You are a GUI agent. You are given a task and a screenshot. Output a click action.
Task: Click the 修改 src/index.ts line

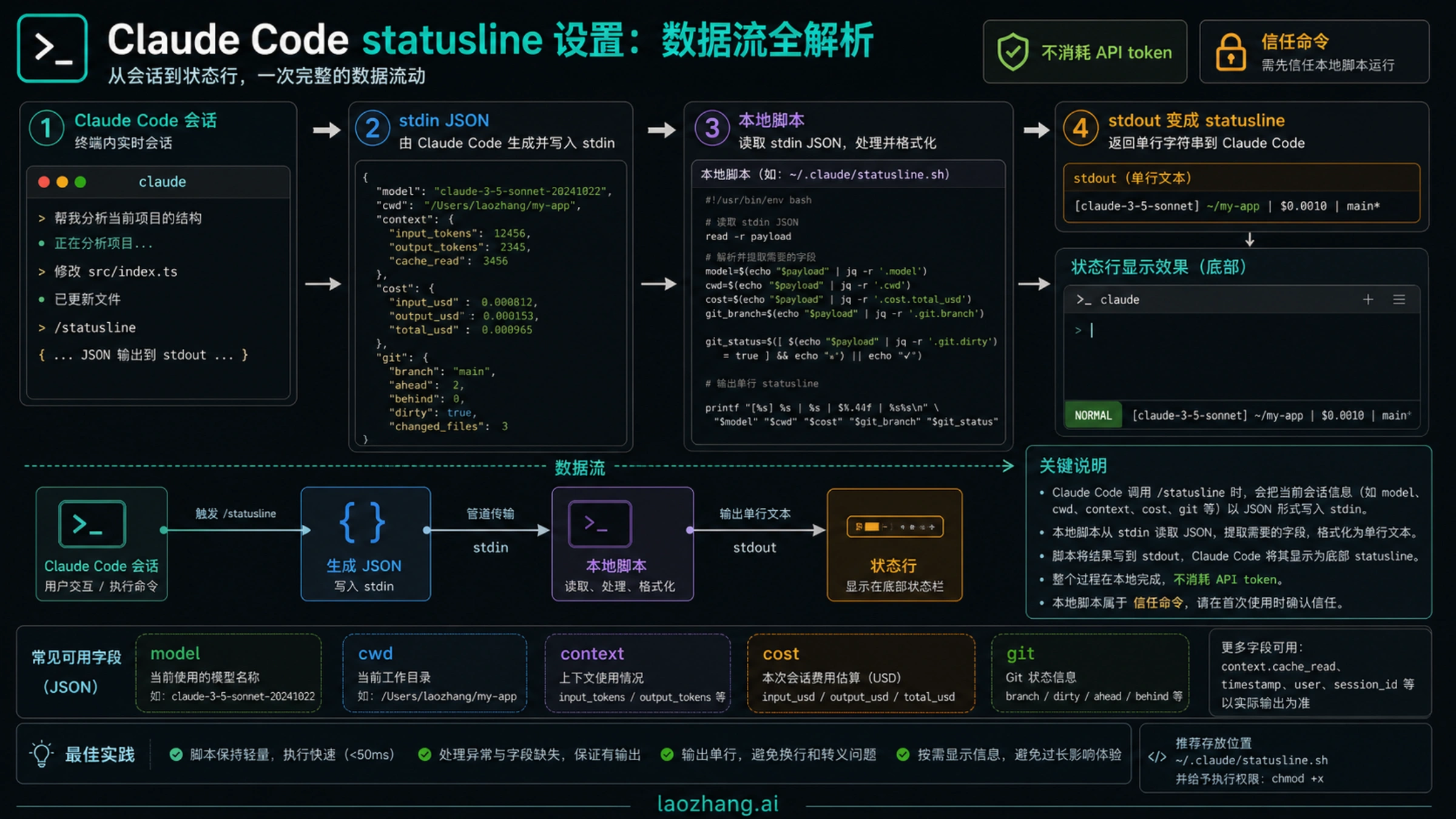pos(107,272)
